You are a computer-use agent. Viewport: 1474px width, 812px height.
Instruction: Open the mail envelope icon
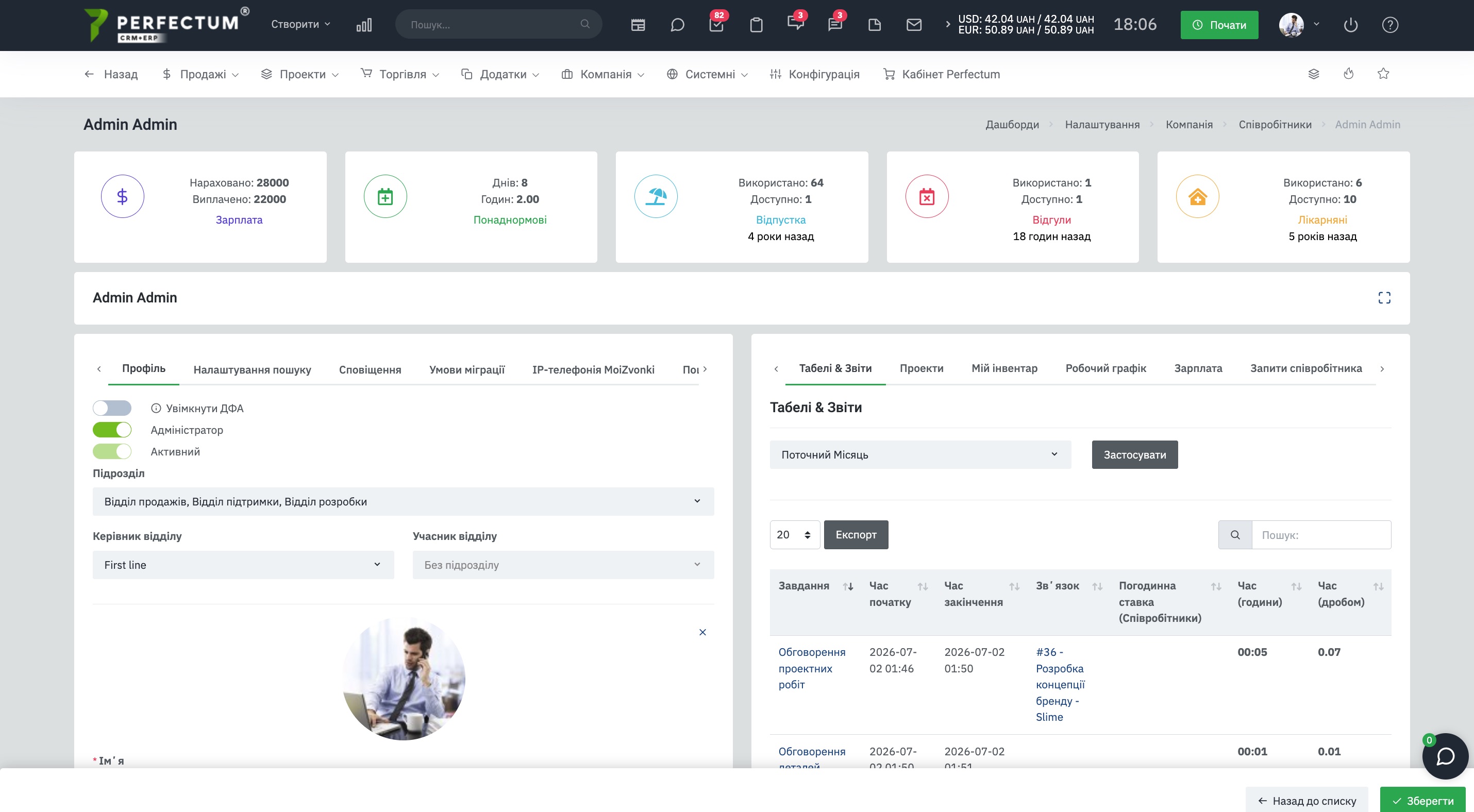[914, 25]
